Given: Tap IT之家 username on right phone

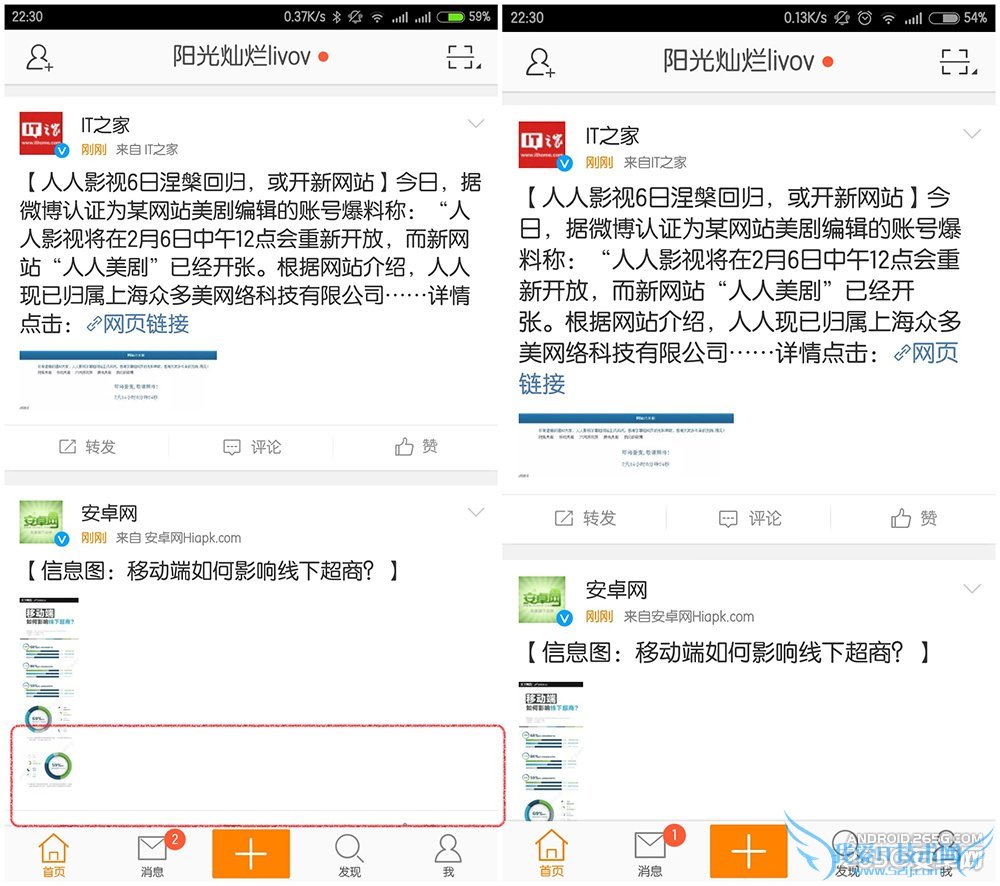Looking at the screenshot, I should coord(612,136).
